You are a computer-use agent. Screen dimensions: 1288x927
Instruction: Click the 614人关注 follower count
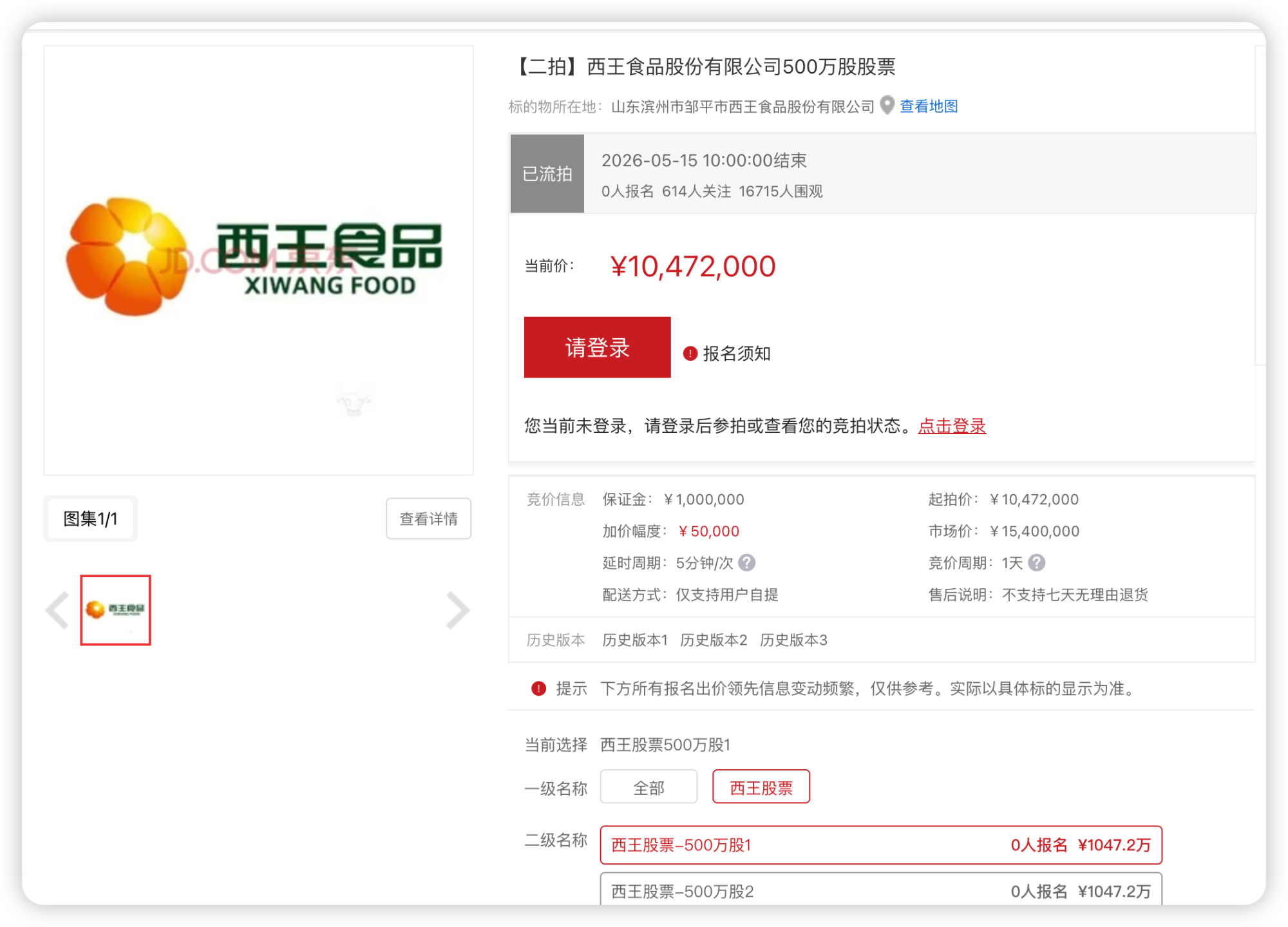click(696, 191)
